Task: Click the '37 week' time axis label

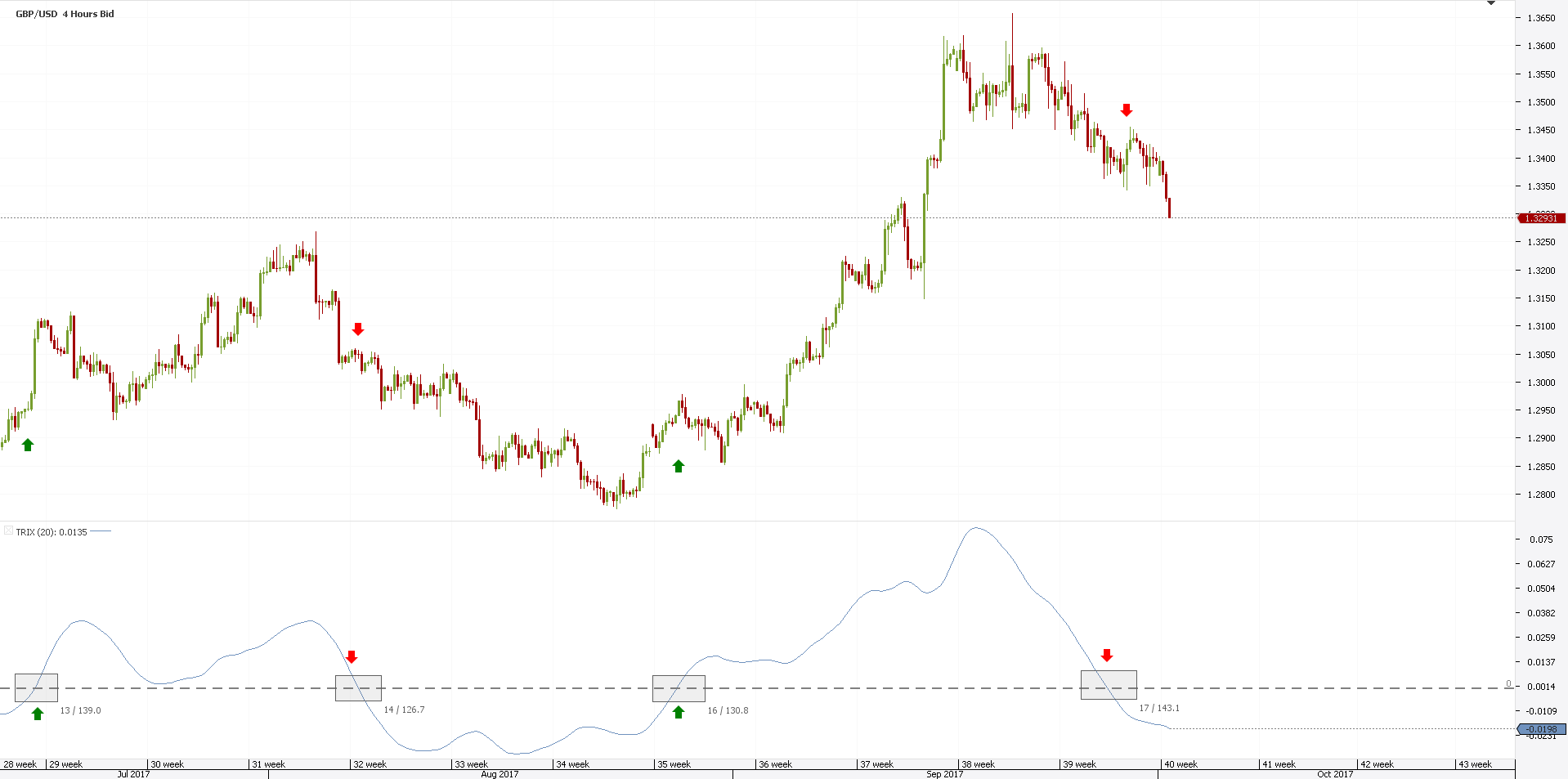Action: pos(876,764)
